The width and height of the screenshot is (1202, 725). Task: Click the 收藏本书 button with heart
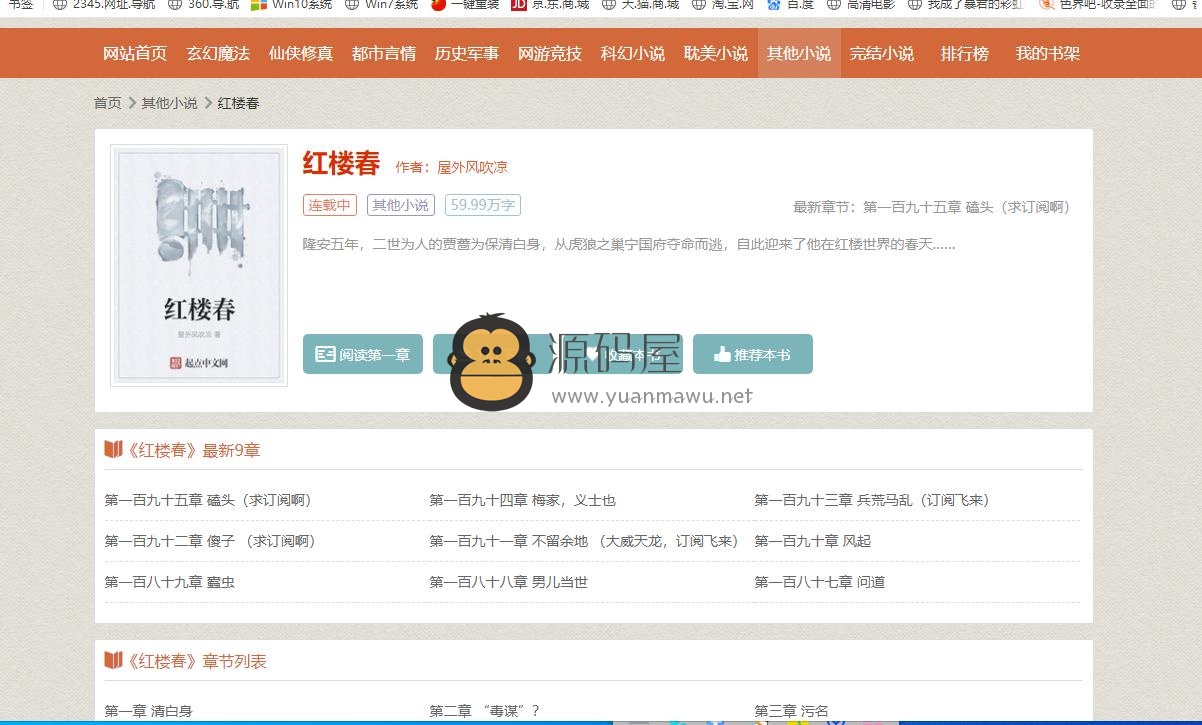tap(623, 354)
